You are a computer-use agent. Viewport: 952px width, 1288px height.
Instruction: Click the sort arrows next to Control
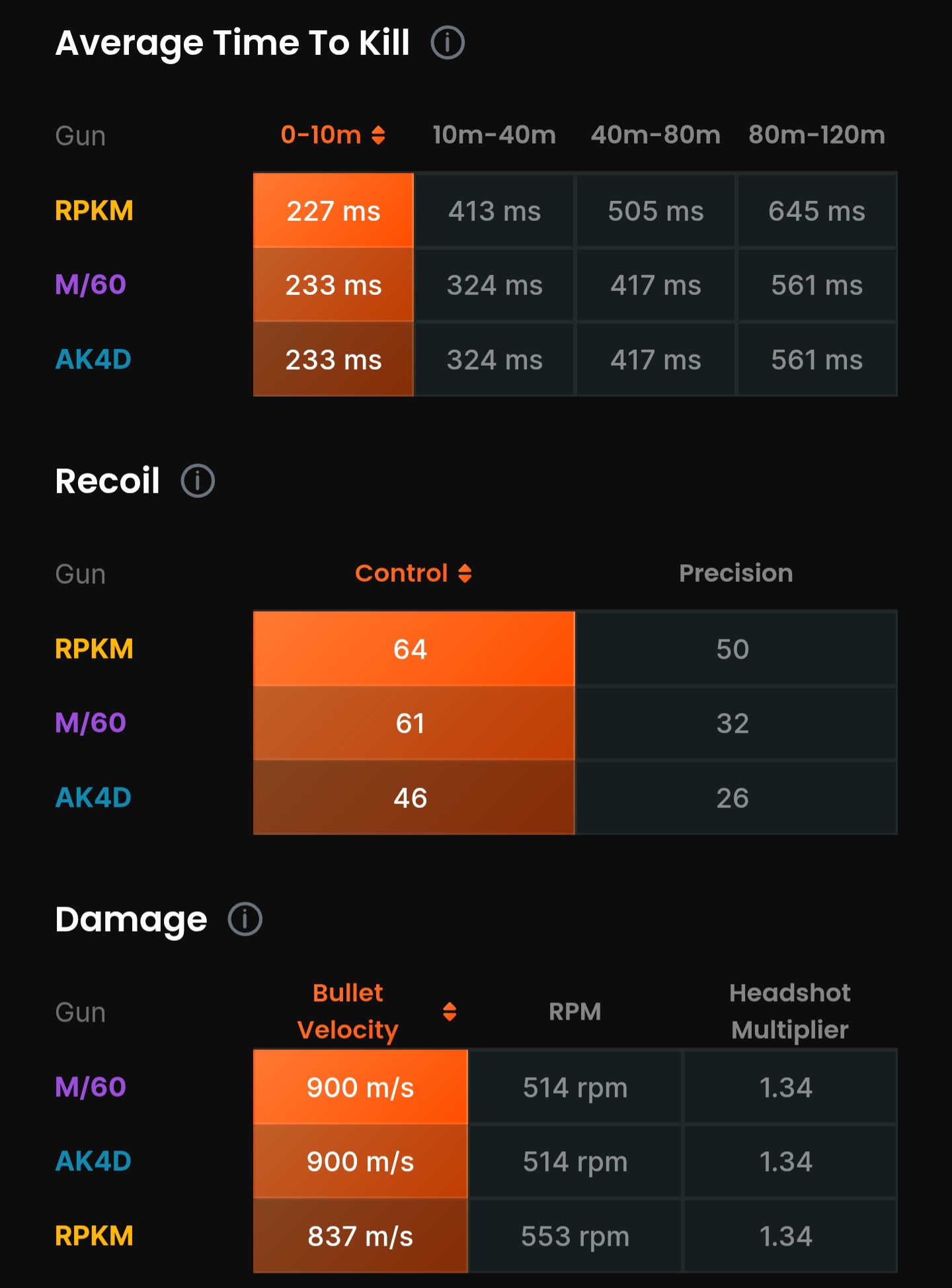[x=465, y=573]
